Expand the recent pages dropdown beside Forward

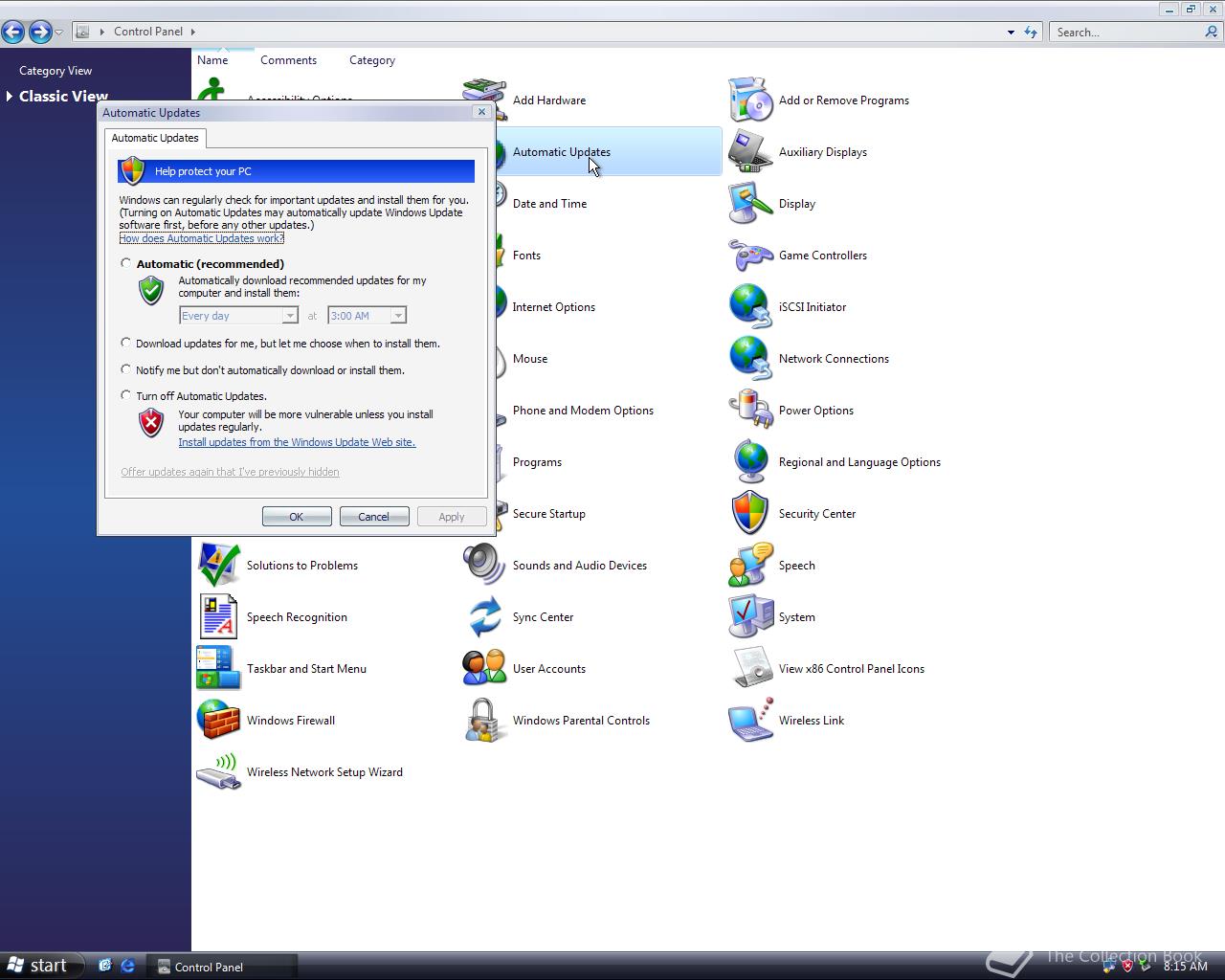(59, 33)
